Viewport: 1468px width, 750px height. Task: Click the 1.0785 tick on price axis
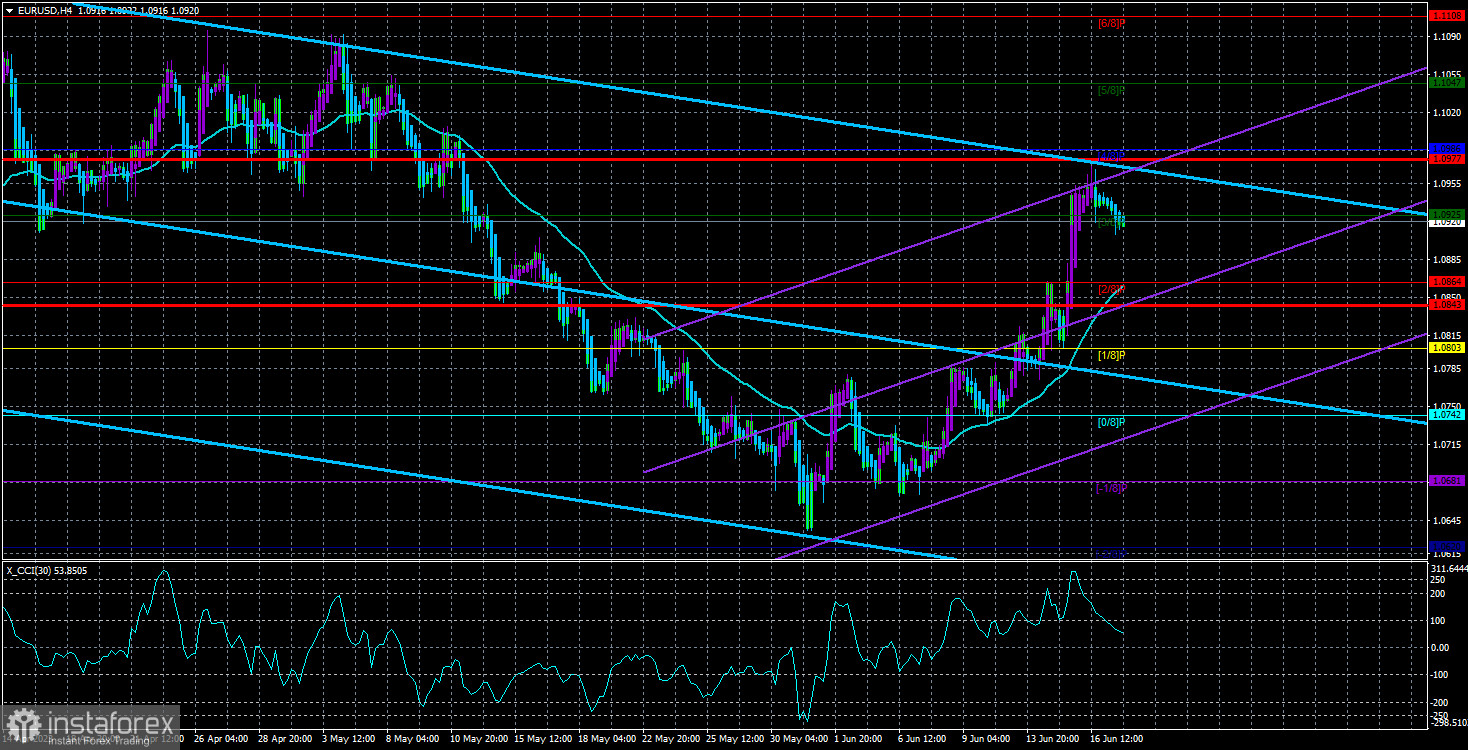tap(1448, 369)
